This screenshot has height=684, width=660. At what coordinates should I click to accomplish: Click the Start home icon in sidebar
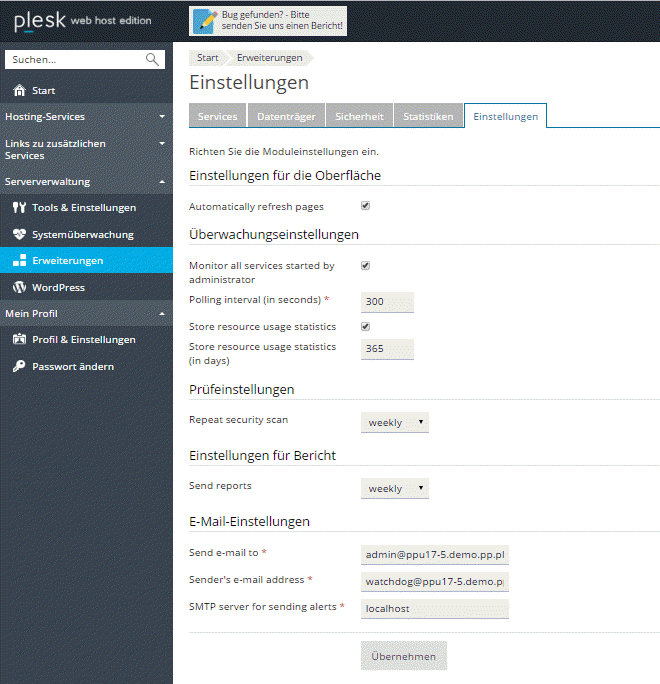tap(19, 90)
